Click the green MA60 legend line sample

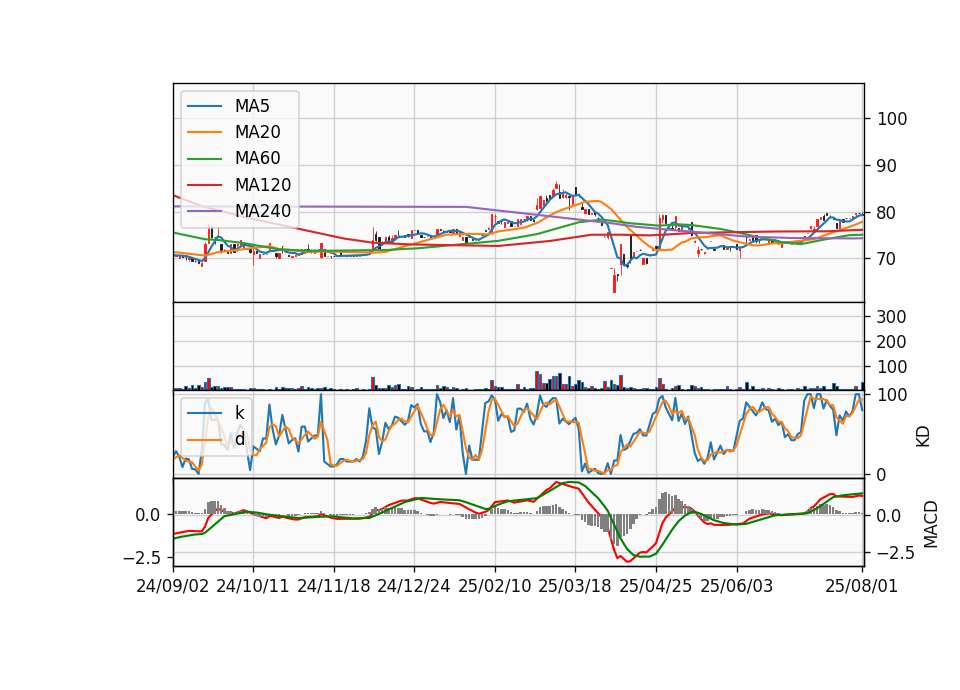pyautogui.click(x=204, y=159)
